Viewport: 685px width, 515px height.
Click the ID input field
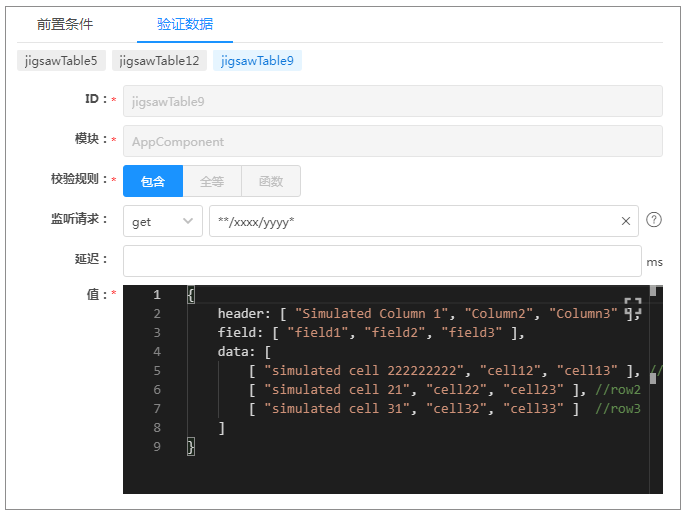(x=392, y=101)
